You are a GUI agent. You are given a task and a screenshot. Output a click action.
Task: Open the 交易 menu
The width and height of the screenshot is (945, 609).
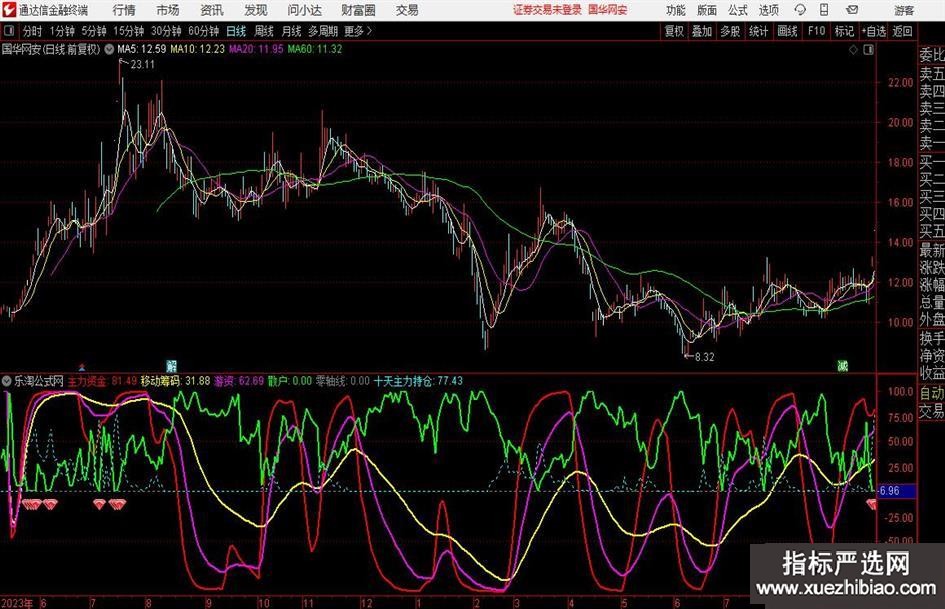click(407, 10)
